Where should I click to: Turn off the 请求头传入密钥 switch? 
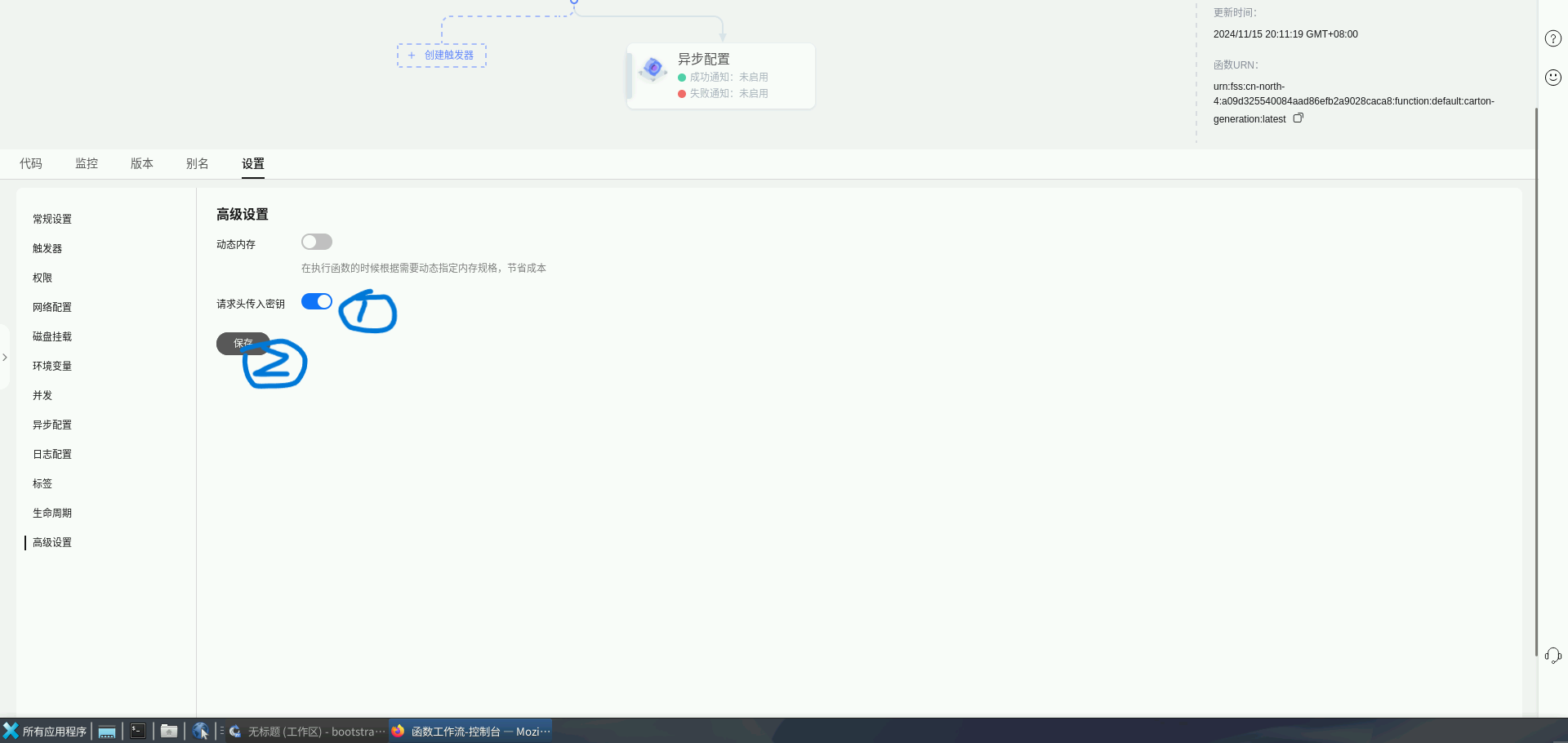pyautogui.click(x=317, y=301)
